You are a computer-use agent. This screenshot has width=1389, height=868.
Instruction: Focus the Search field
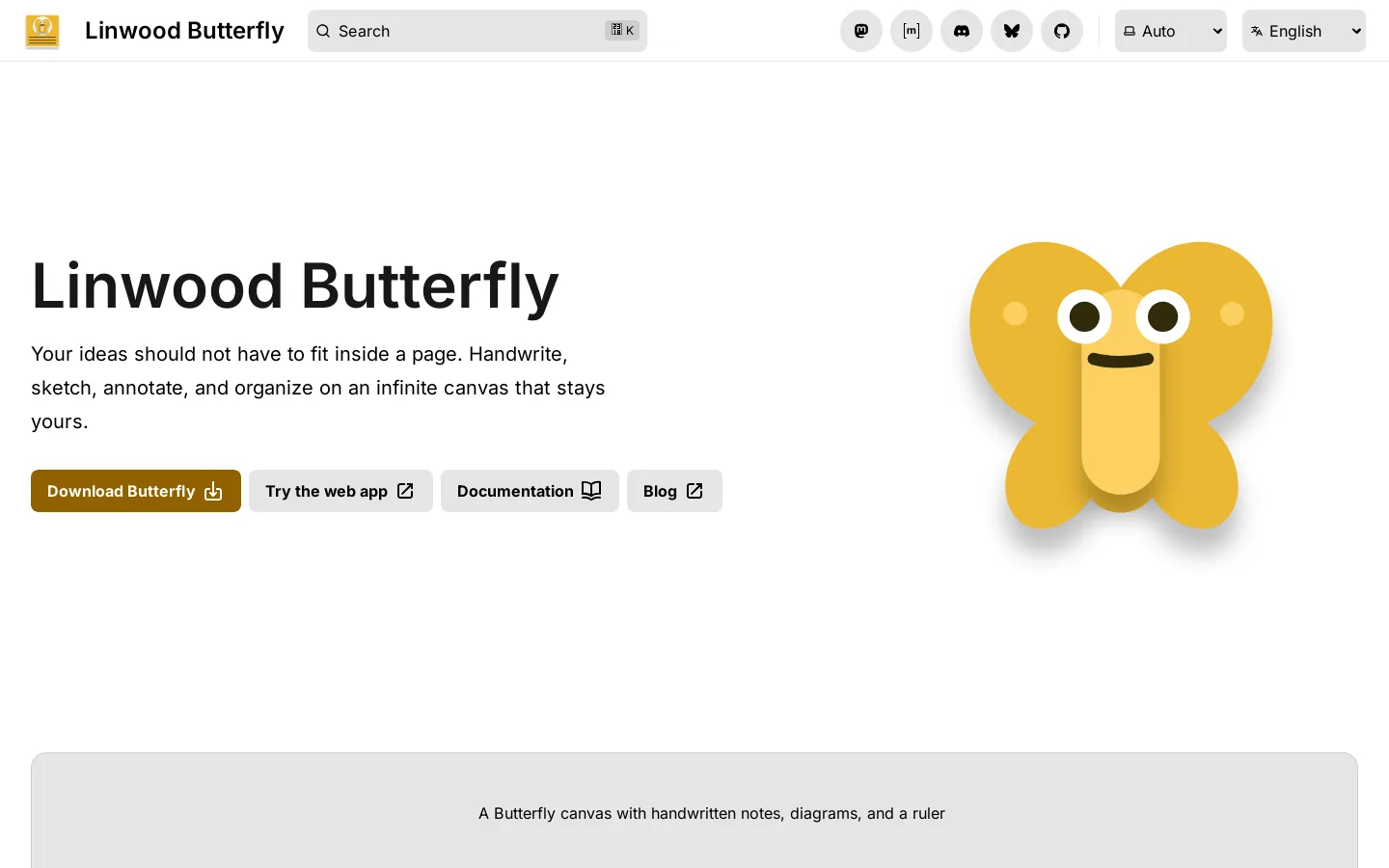[x=477, y=31]
